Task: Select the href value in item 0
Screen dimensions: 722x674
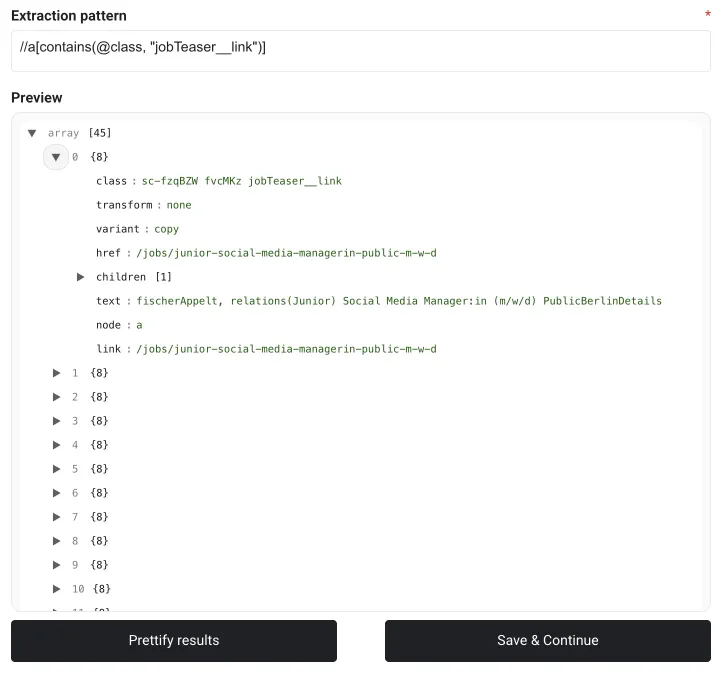Action: coord(286,253)
